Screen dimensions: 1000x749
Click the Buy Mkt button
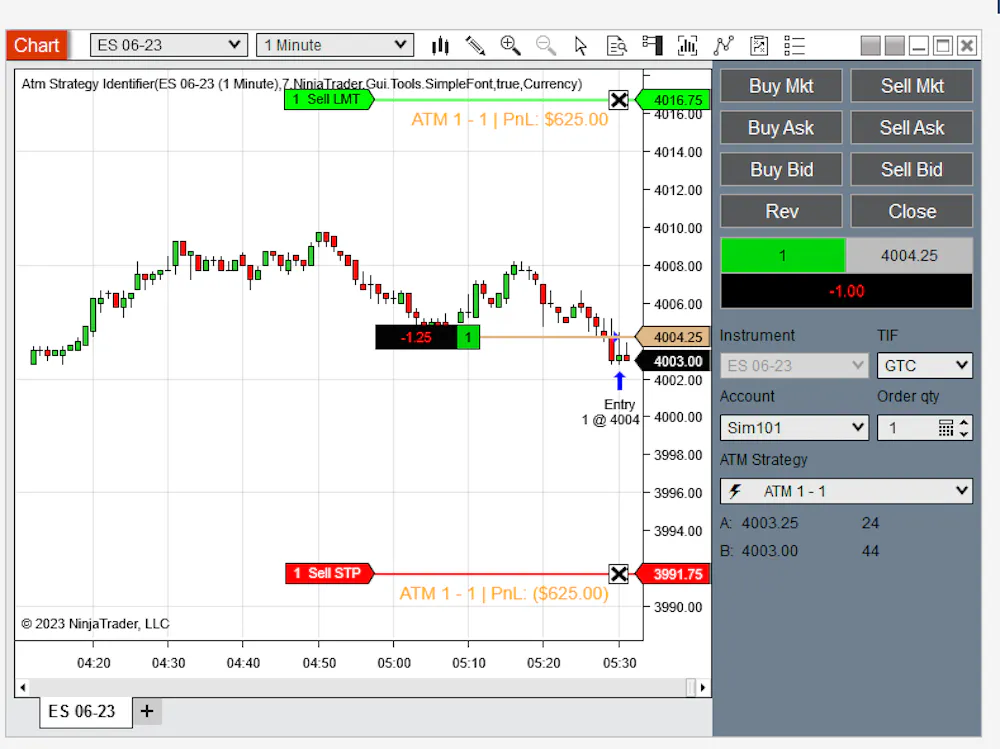click(x=781, y=85)
